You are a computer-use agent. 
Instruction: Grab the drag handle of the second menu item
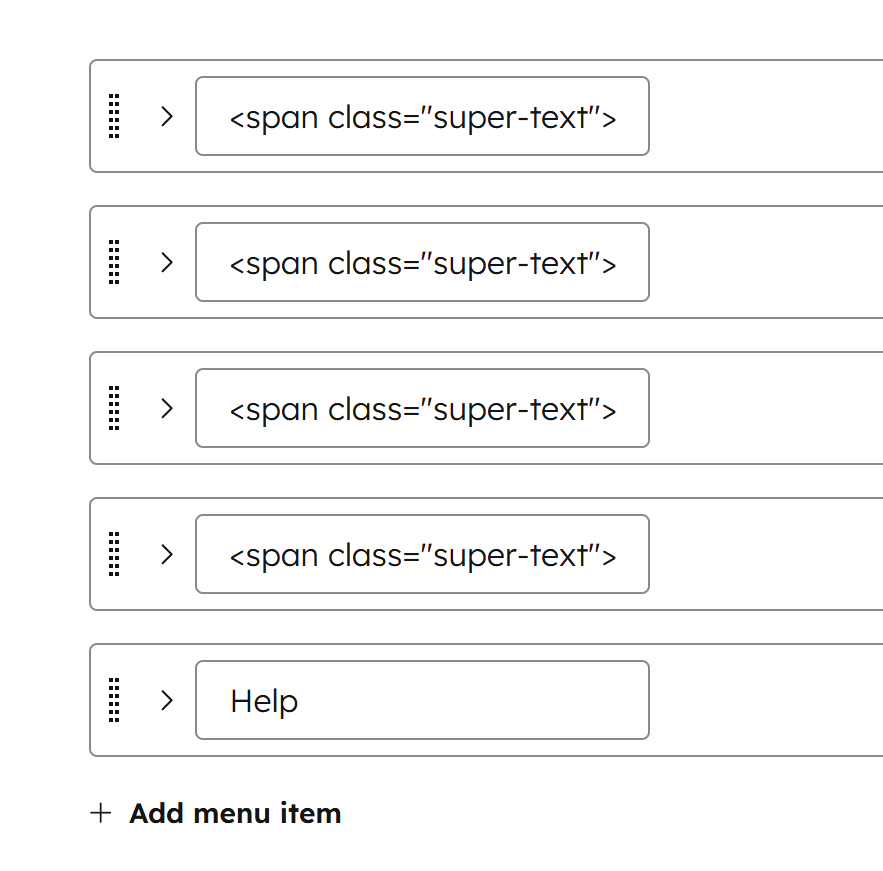click(x=113, y=262)
